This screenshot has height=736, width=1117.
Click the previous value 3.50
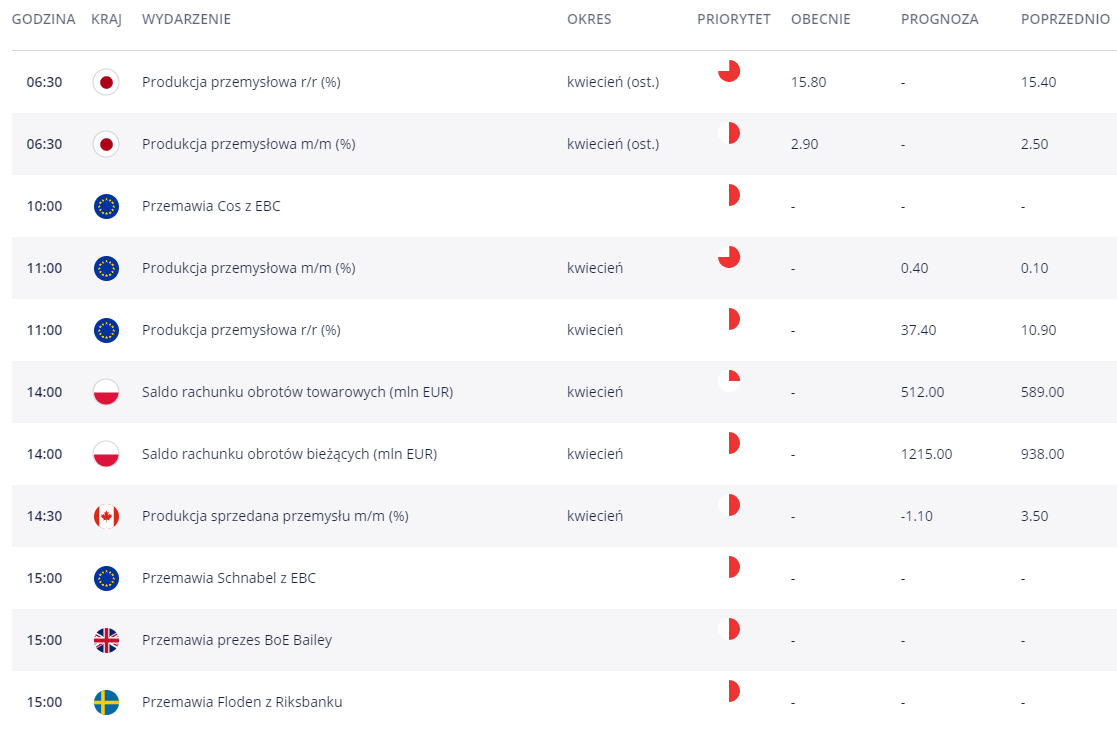pos(1034,516)
